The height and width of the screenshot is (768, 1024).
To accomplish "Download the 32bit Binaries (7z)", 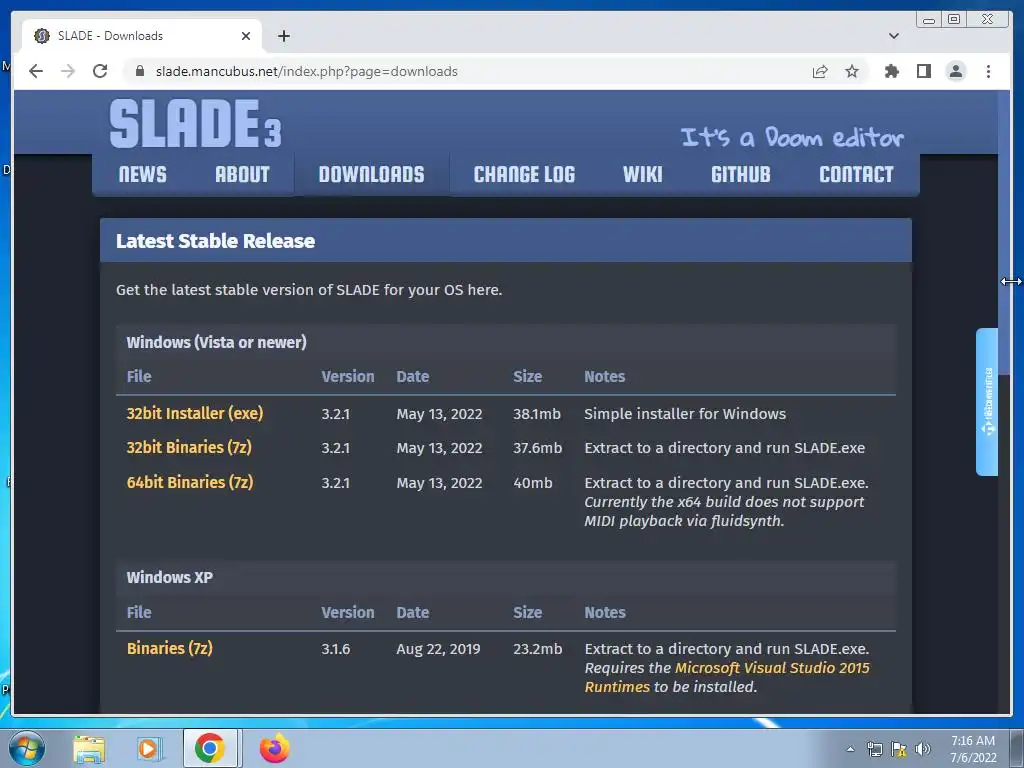I will [x=189, y=447].
